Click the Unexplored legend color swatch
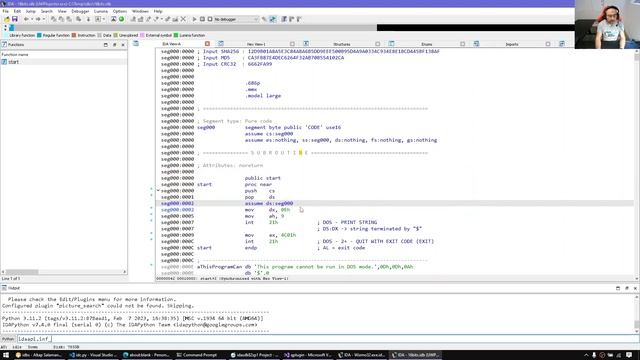Image resolution: width=640 pixels, height=360 pixels. click(x=116, y=36)
